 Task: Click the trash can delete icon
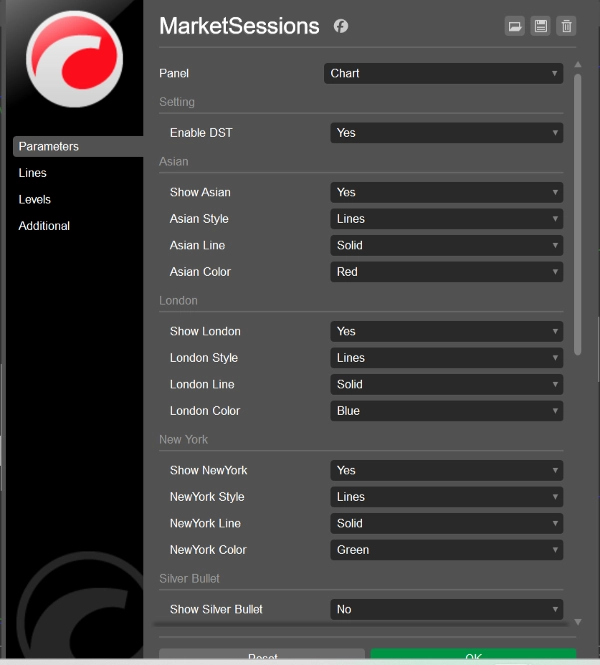pyautogui.click(x=567, y=27)
